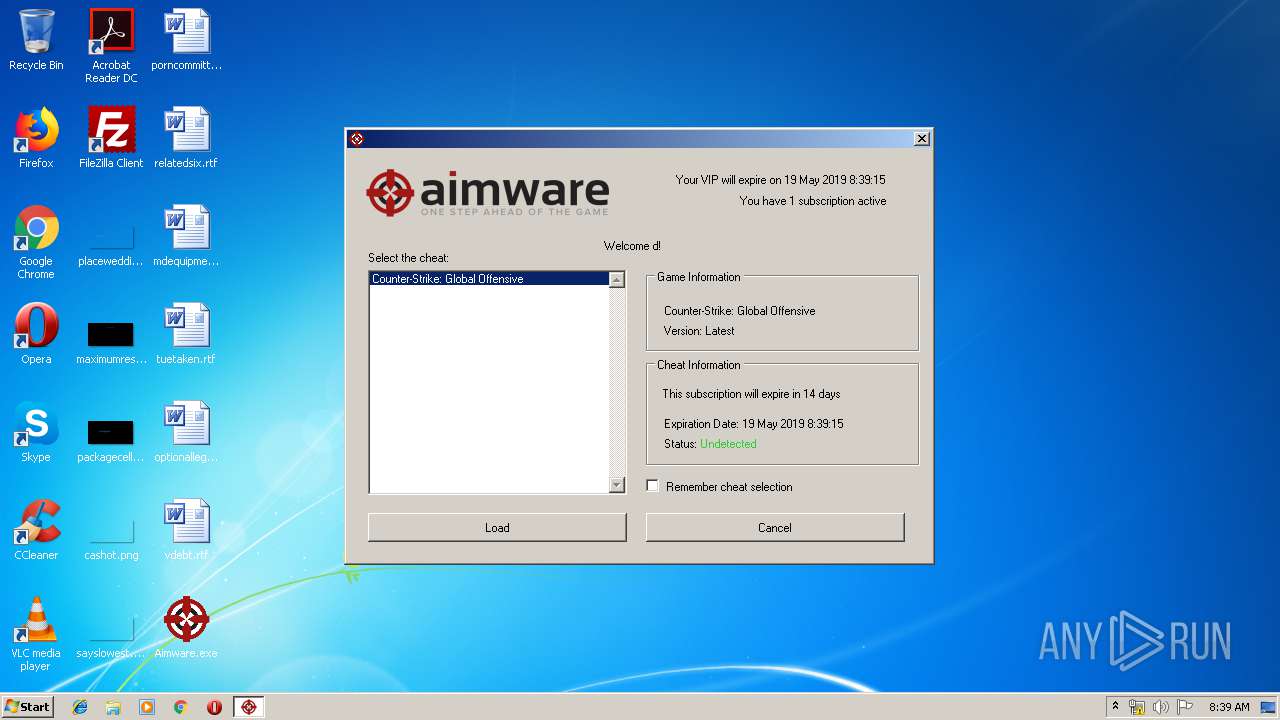Select the vdabt.rtf document icon

tap(187, 530)
